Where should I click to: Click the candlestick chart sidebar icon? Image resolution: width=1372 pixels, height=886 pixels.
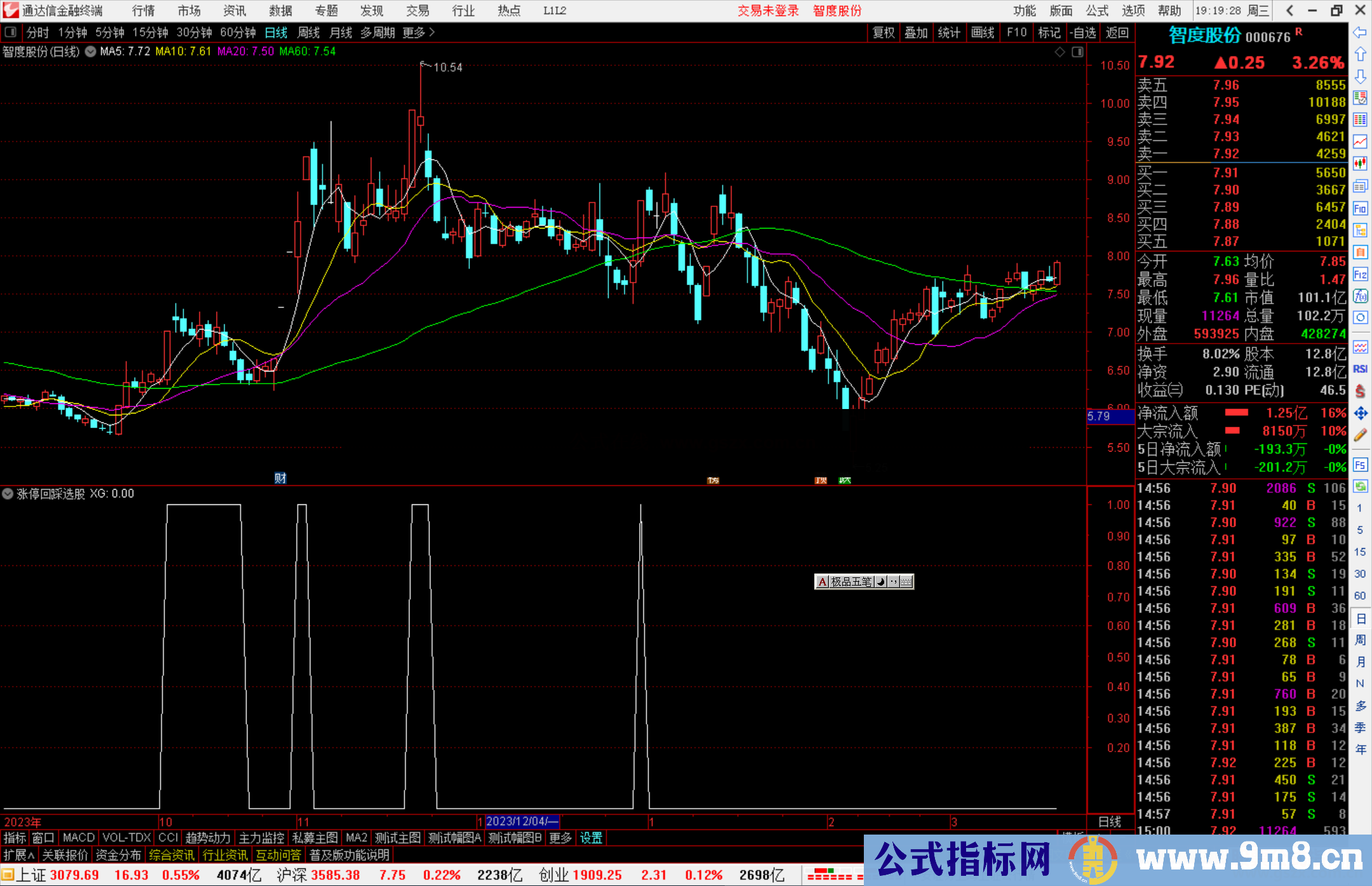1360,164
